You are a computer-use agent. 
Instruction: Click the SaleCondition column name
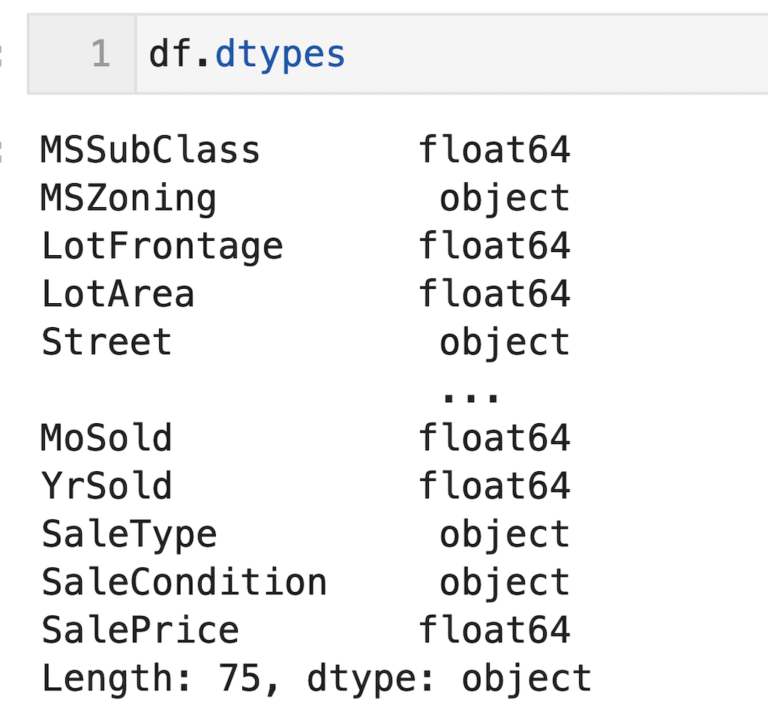click(183, 582)
